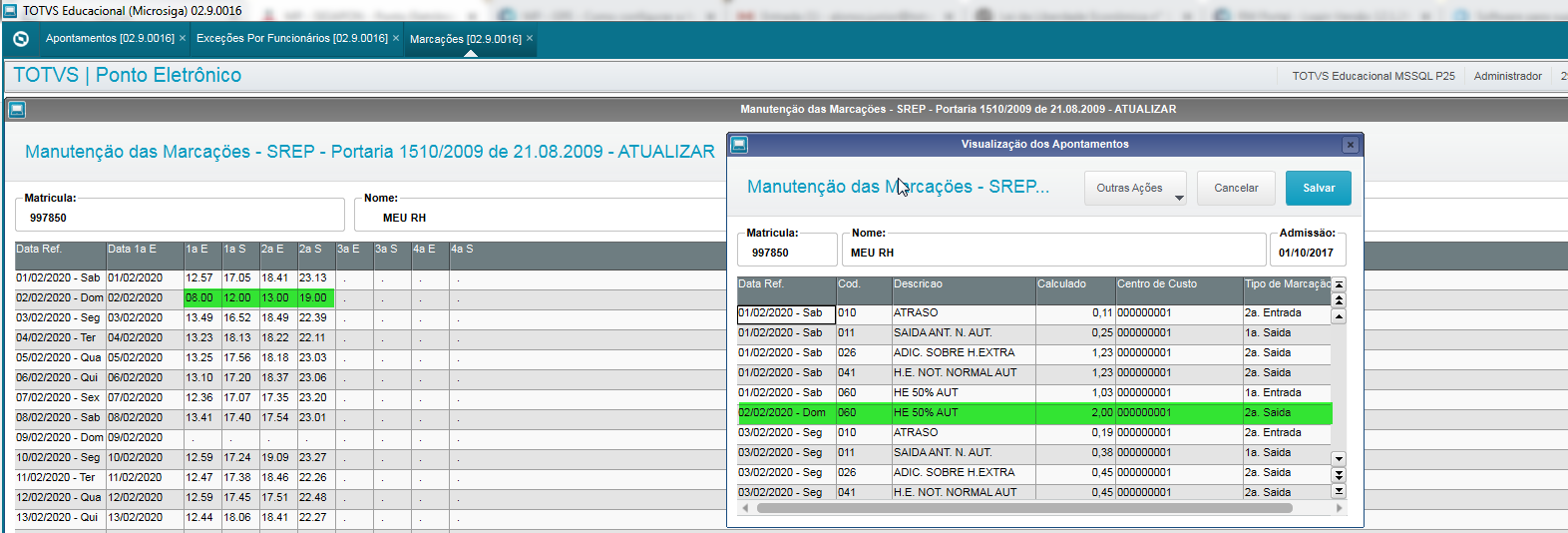Click Administrador in the header
This screenshot has width=1568, height=533.
point(1508,76)
